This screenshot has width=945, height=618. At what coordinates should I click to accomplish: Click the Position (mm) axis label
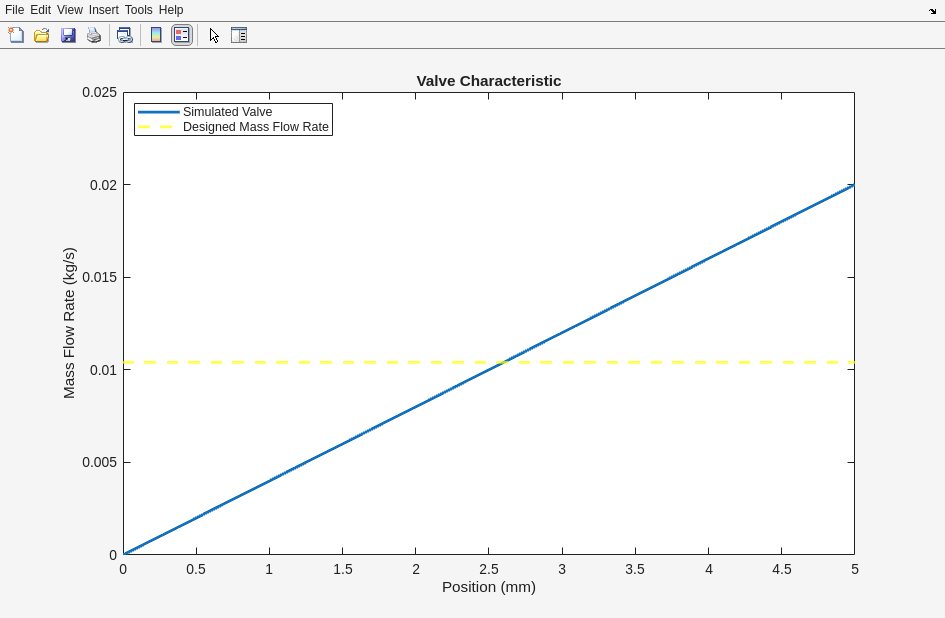click(x=489, y=587)
